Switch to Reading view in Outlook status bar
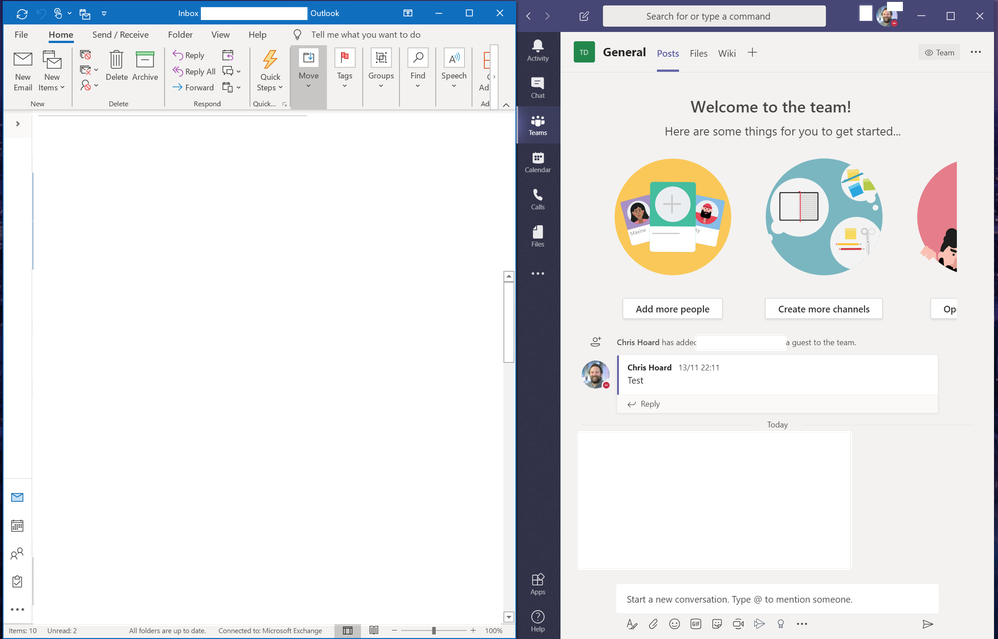 [x=374, y=631]
